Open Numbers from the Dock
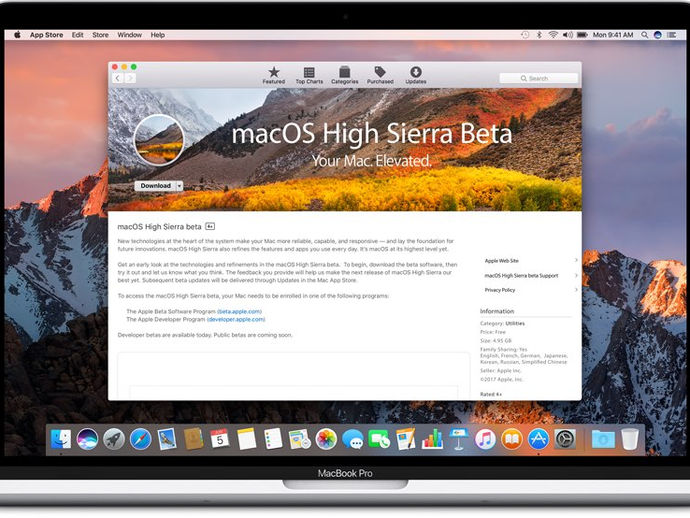The height and width of the screenshot is (518, 690). pyautogui.click(x=432, y=439)
